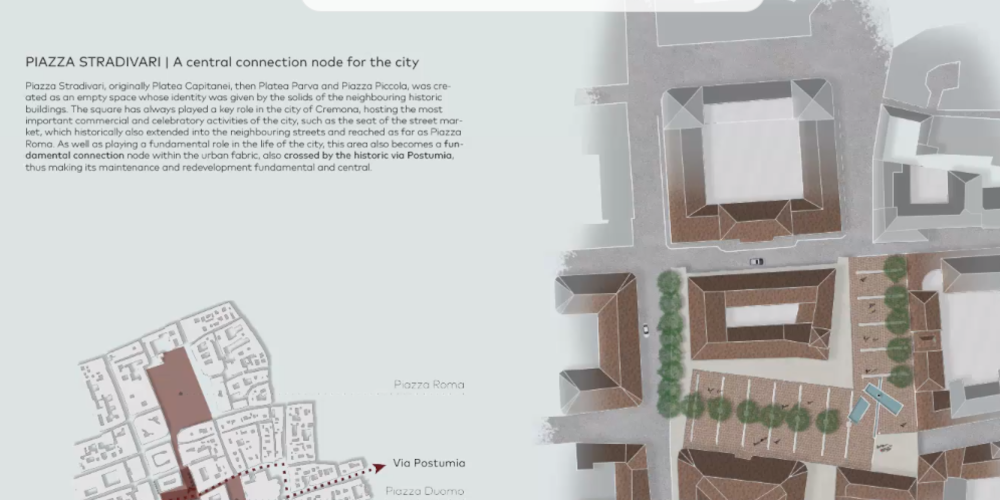The image size is (1000, 500).
Task: Click the topmost tree in the left vertical row
Action: pyautogui.click(x=669, y=282)
